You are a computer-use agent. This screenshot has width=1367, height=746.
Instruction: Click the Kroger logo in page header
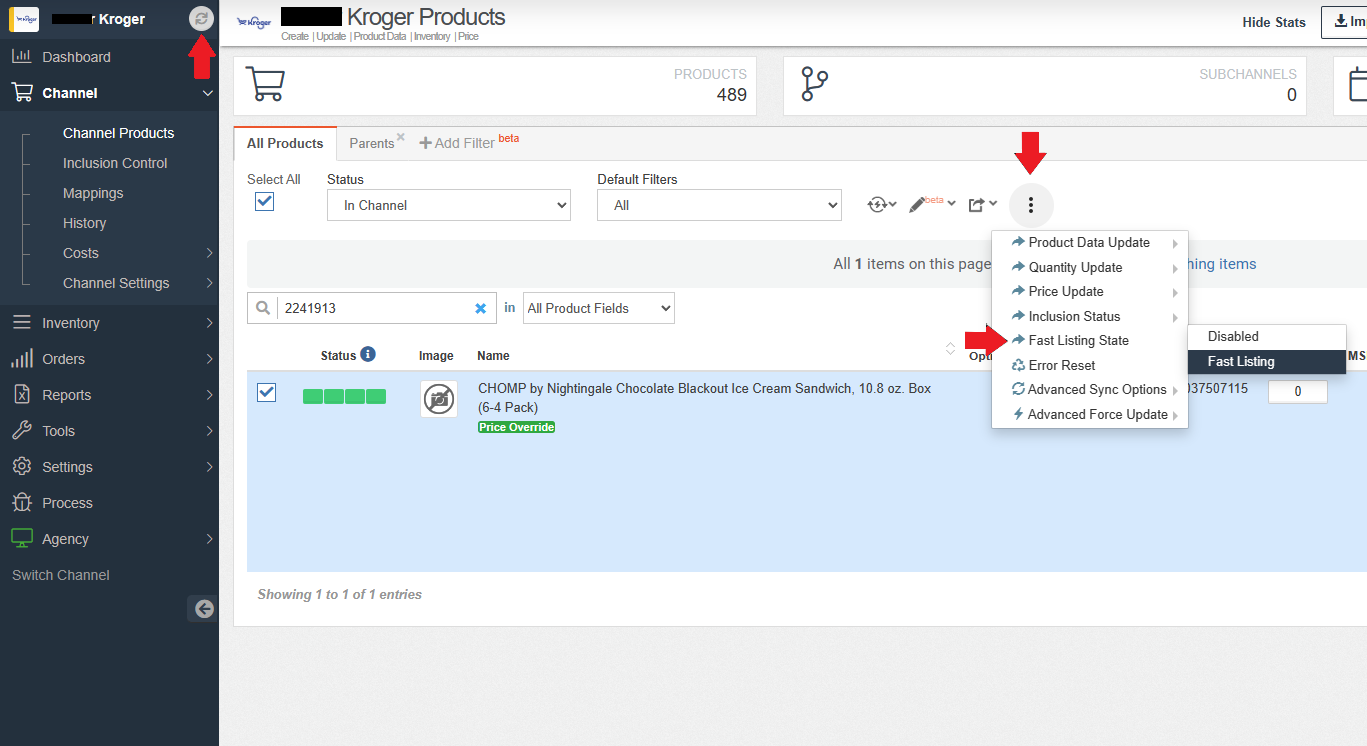pos(254,21)
